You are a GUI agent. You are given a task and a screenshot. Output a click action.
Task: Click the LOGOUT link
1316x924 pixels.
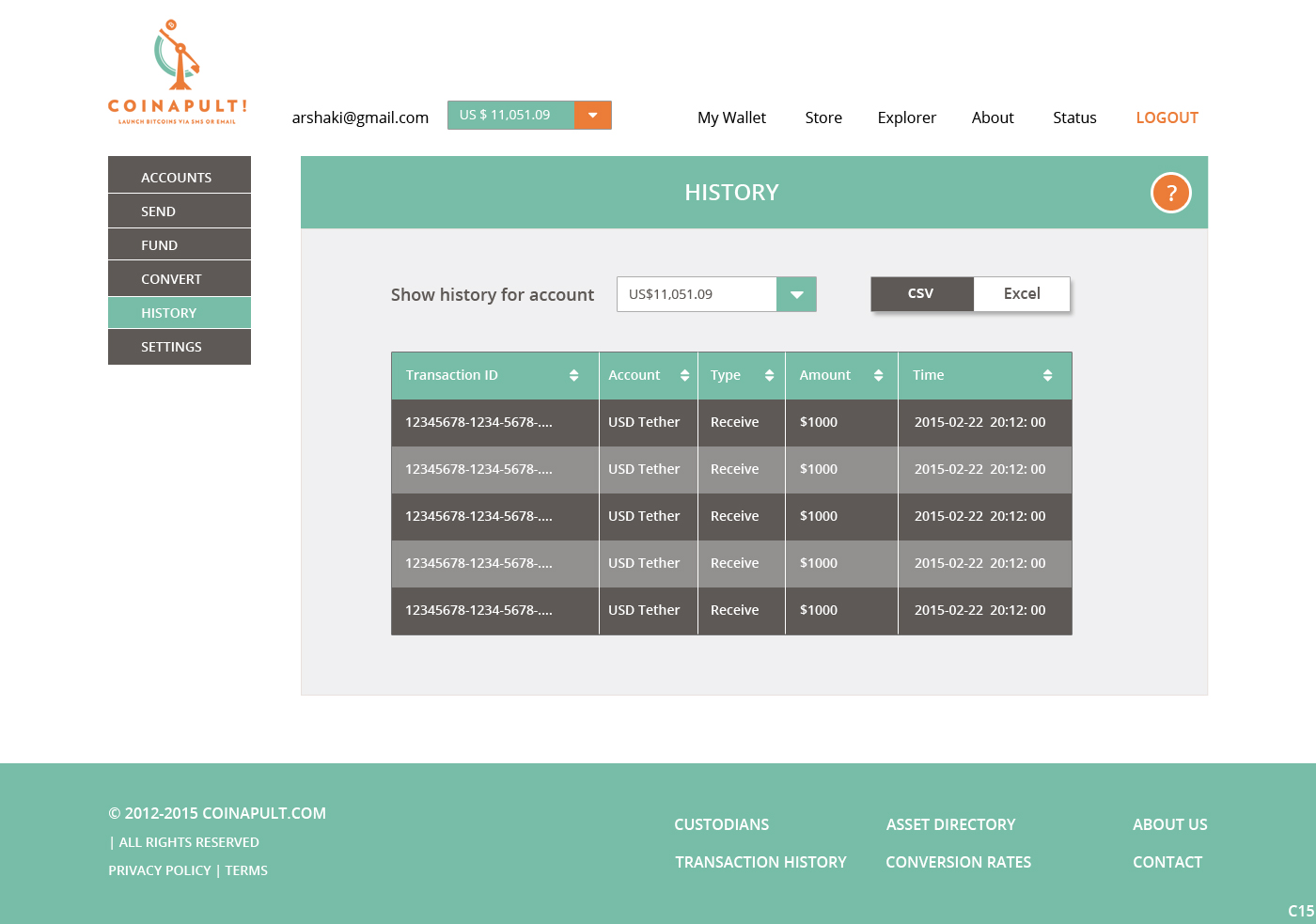click(1167, 117)
